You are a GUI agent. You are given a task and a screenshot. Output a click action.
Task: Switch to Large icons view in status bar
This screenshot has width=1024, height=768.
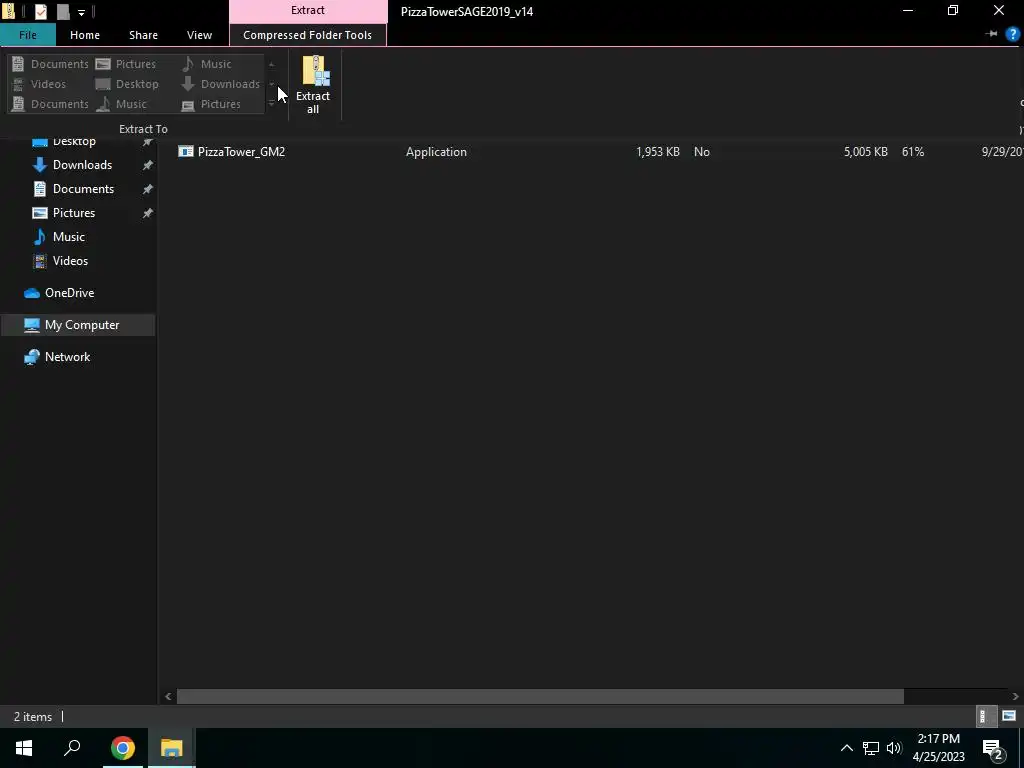click(1008, 716)
